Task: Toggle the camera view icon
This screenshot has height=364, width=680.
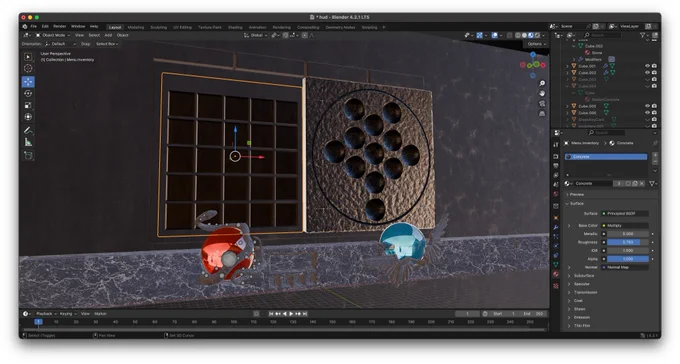Action: coord(542,103)
